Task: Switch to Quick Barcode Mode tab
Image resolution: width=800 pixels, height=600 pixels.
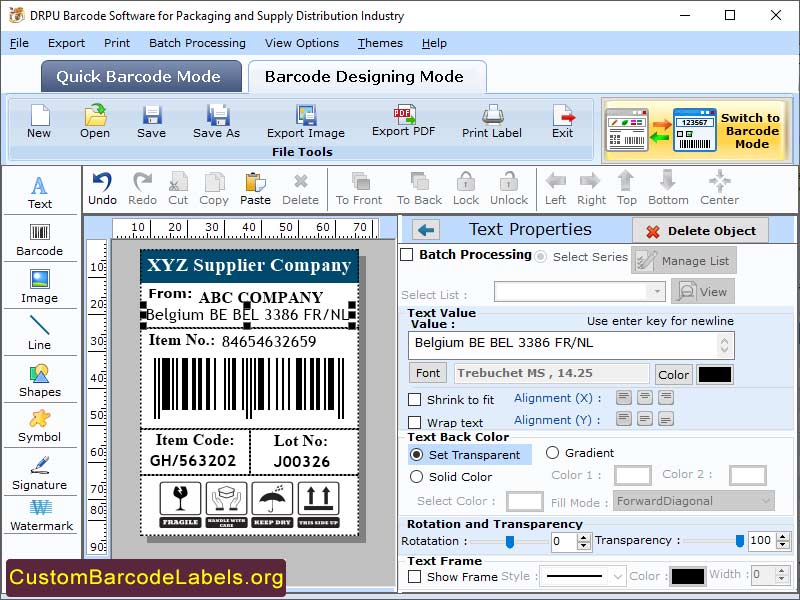Action: pos(140,76)
